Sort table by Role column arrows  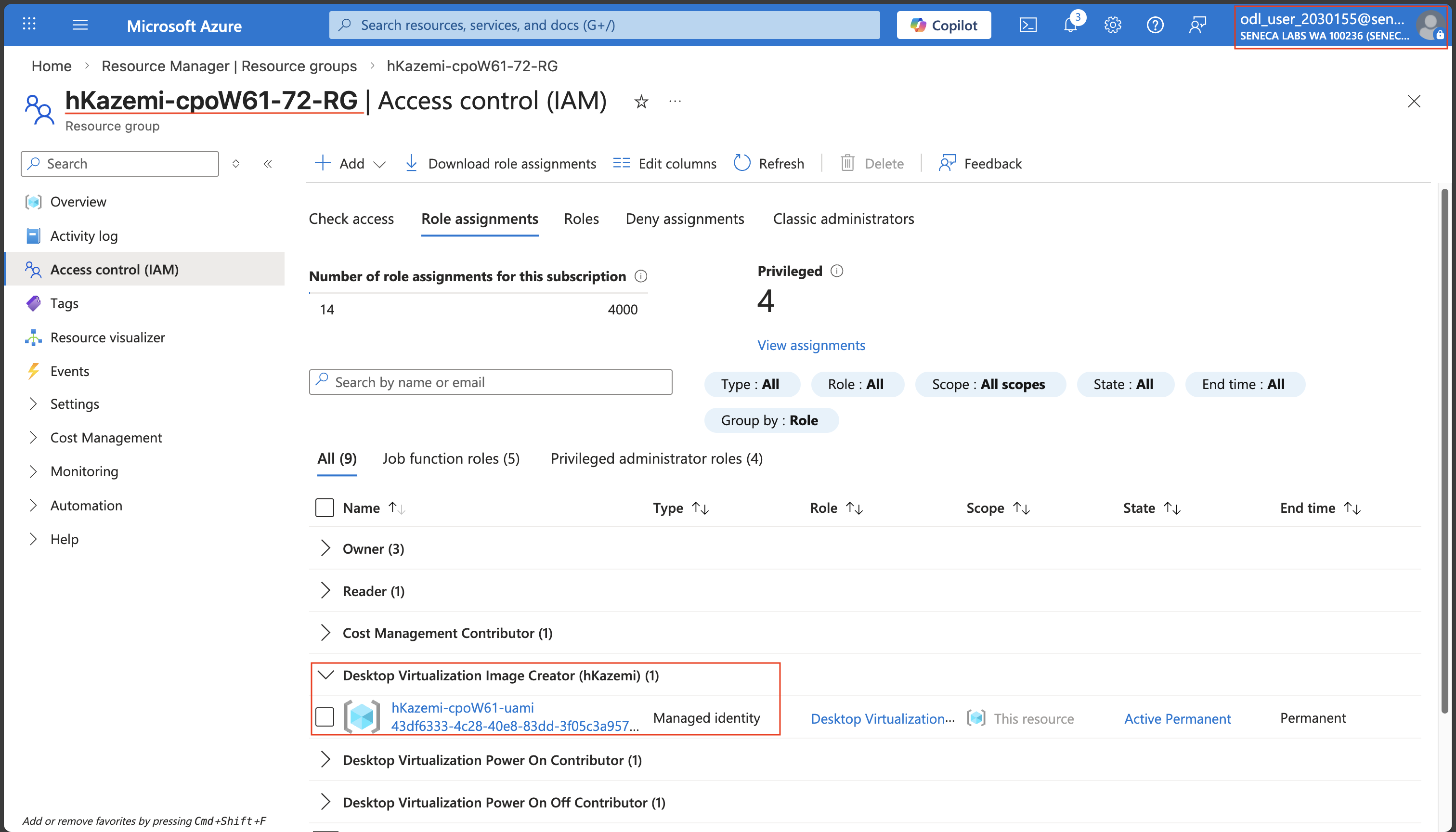click(854, 508)
